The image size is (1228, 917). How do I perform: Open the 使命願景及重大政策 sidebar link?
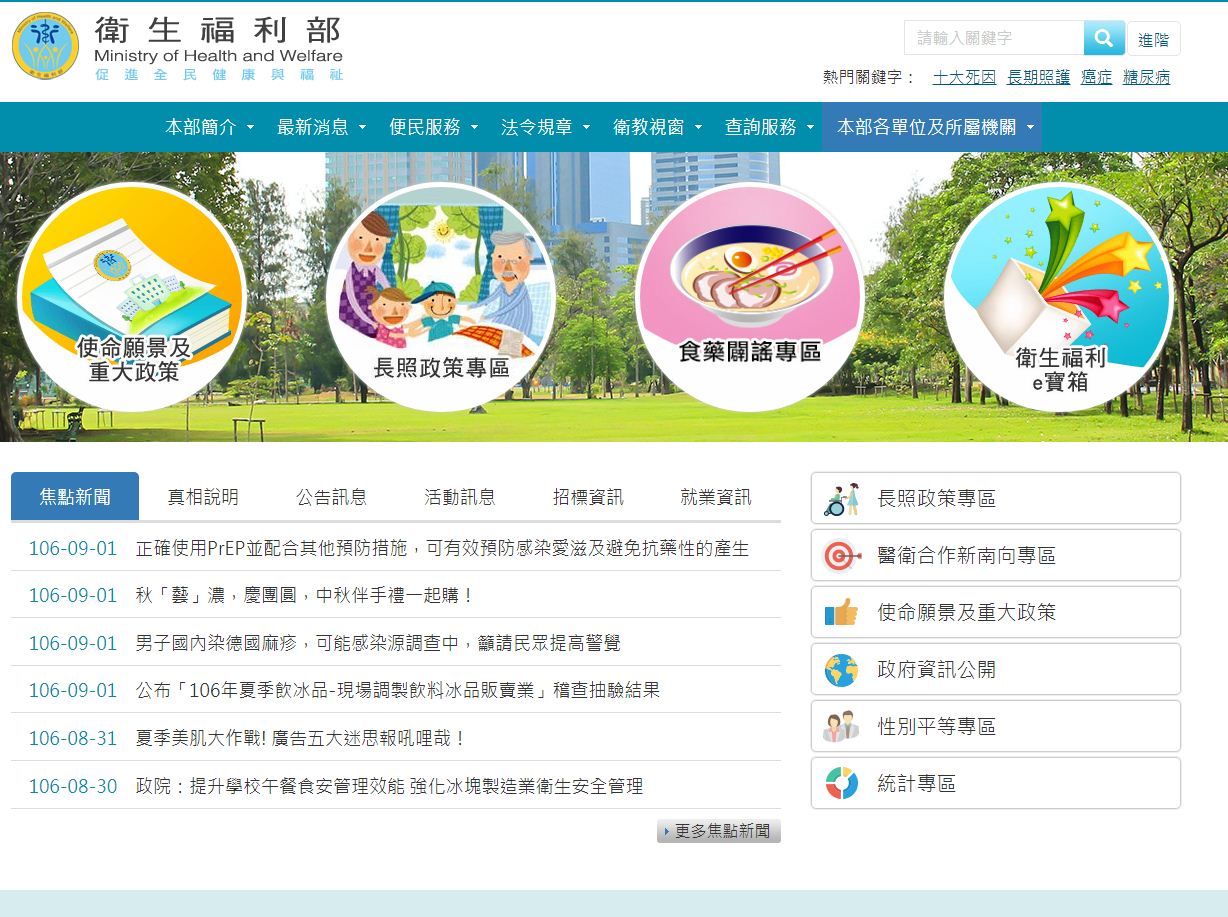(996, 612)
